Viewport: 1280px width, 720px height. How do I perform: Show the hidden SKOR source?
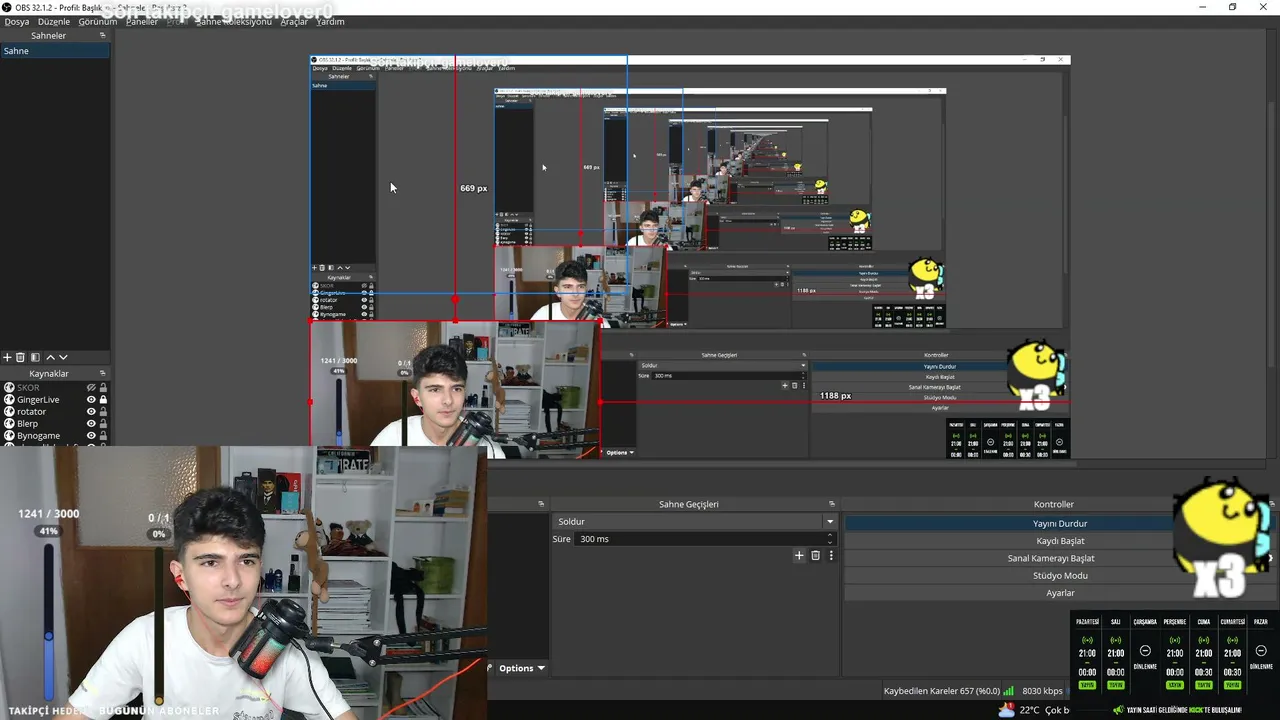pos(91,387)
